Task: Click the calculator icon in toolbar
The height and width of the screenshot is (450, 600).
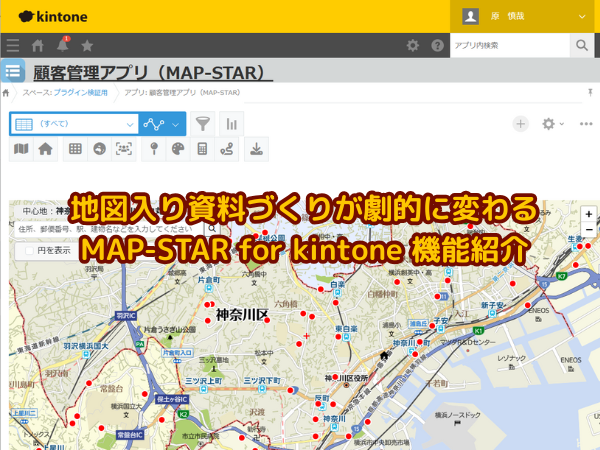Action: tap(202, 149)
